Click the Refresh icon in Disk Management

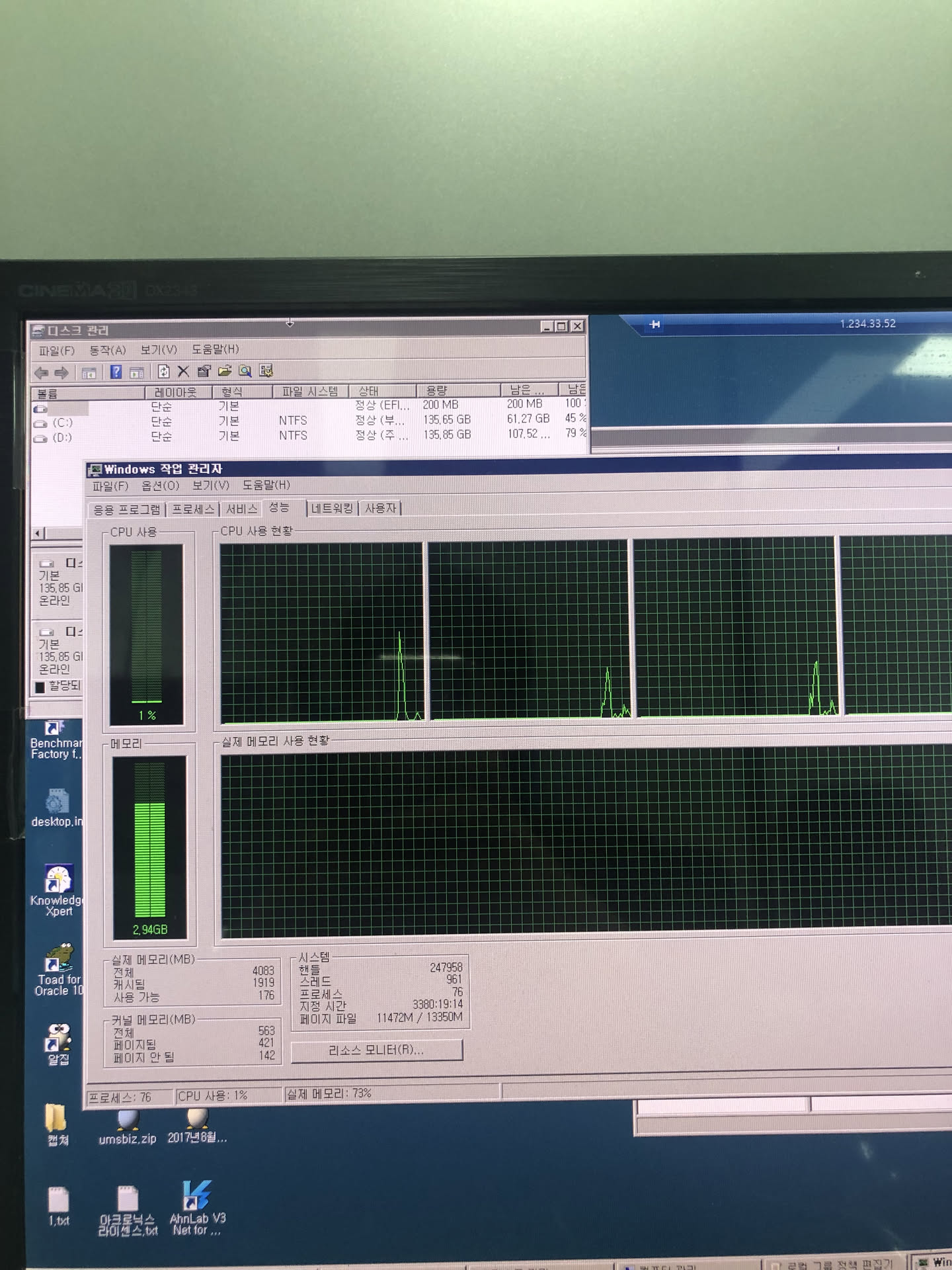point(163,372)
